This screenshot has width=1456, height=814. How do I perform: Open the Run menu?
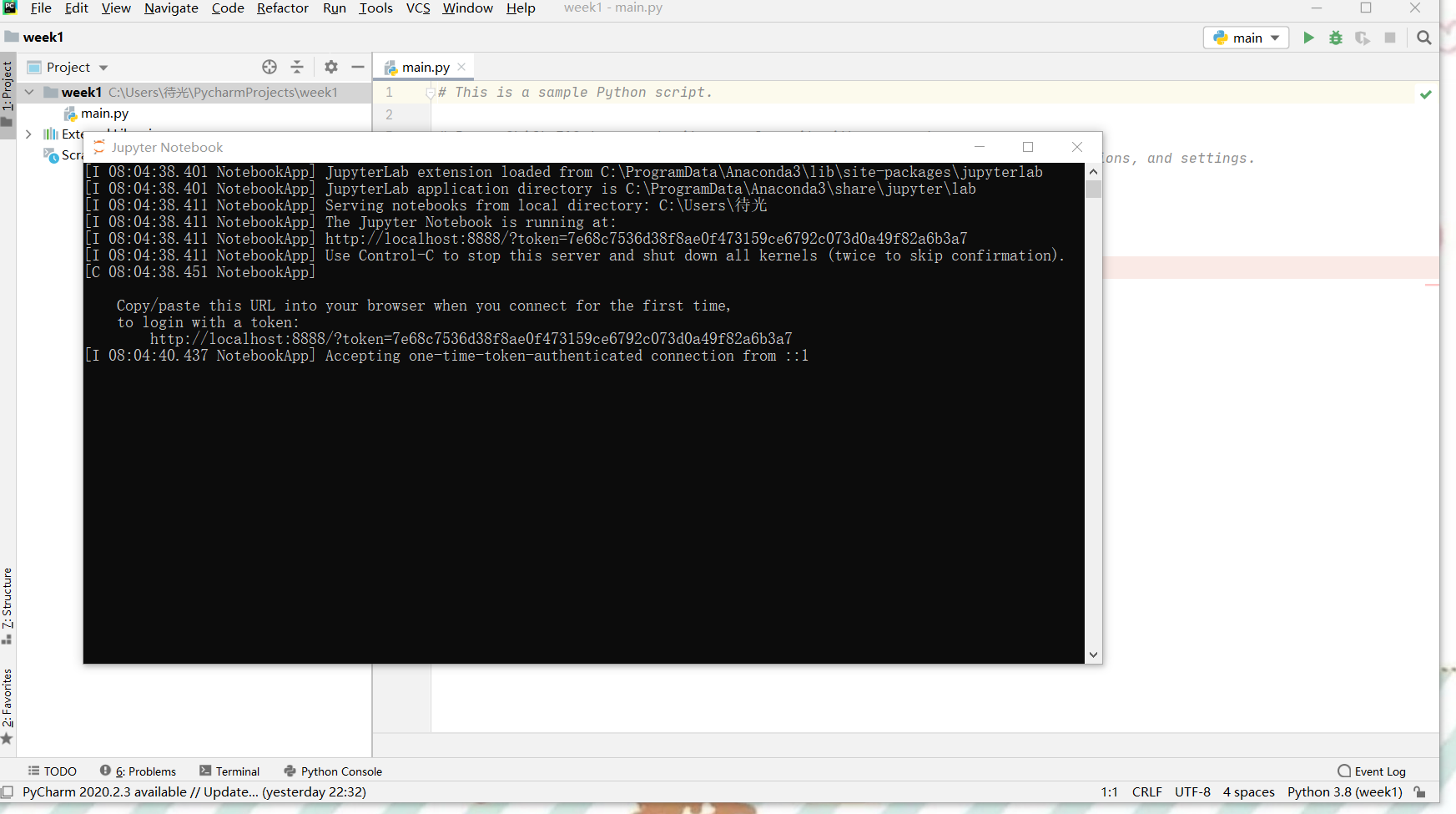[335, 8]
